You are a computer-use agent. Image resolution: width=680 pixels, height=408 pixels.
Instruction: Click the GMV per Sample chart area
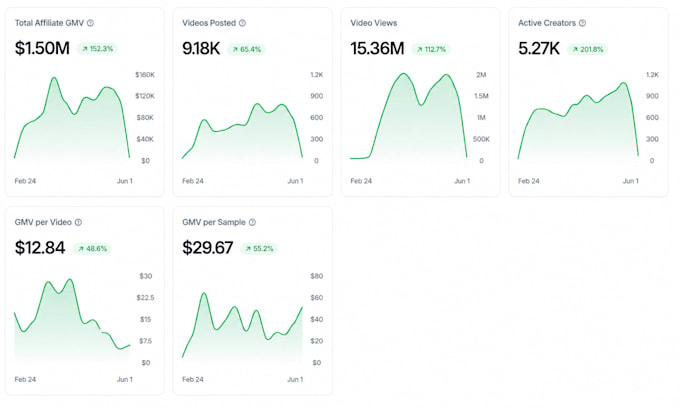coord(242,326)
